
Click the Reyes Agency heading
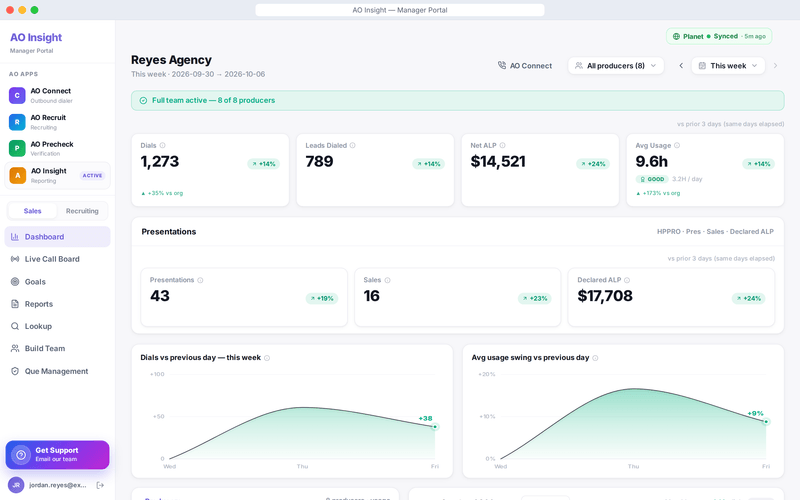(171, 60)
